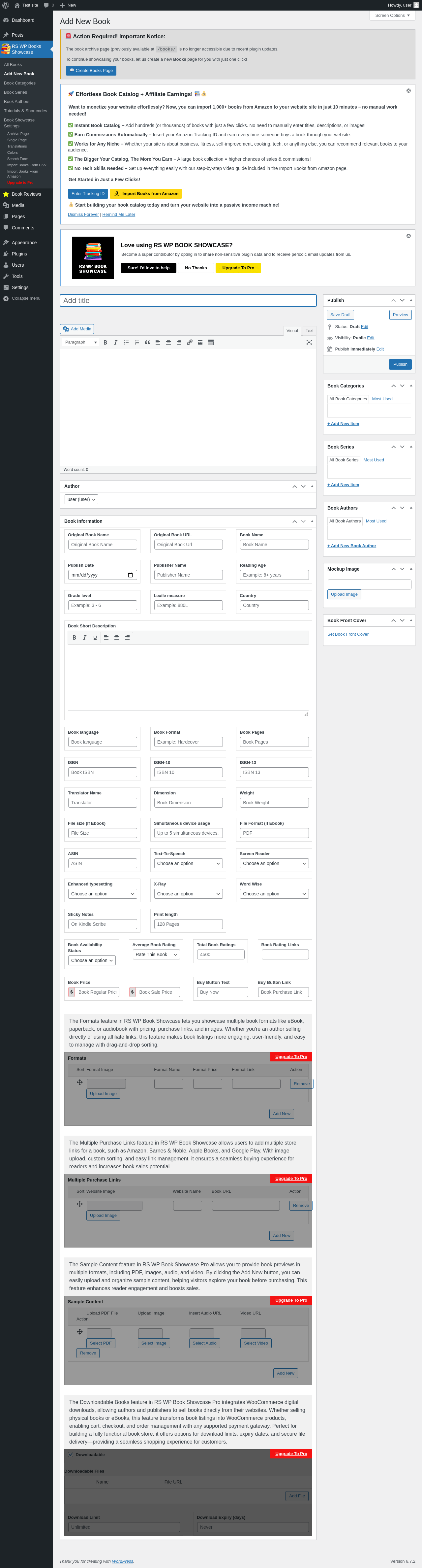Toggle bold in the main editor toolbar
The image size is (422, 1568).
coord(105,342)
